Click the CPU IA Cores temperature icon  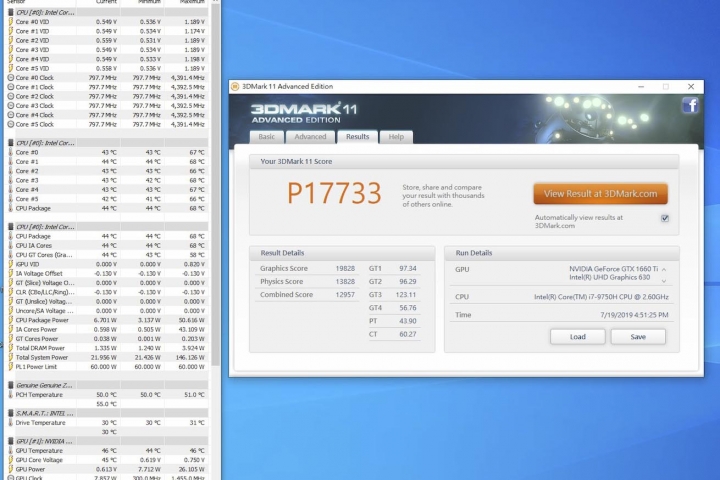click(x=11, y=245)
